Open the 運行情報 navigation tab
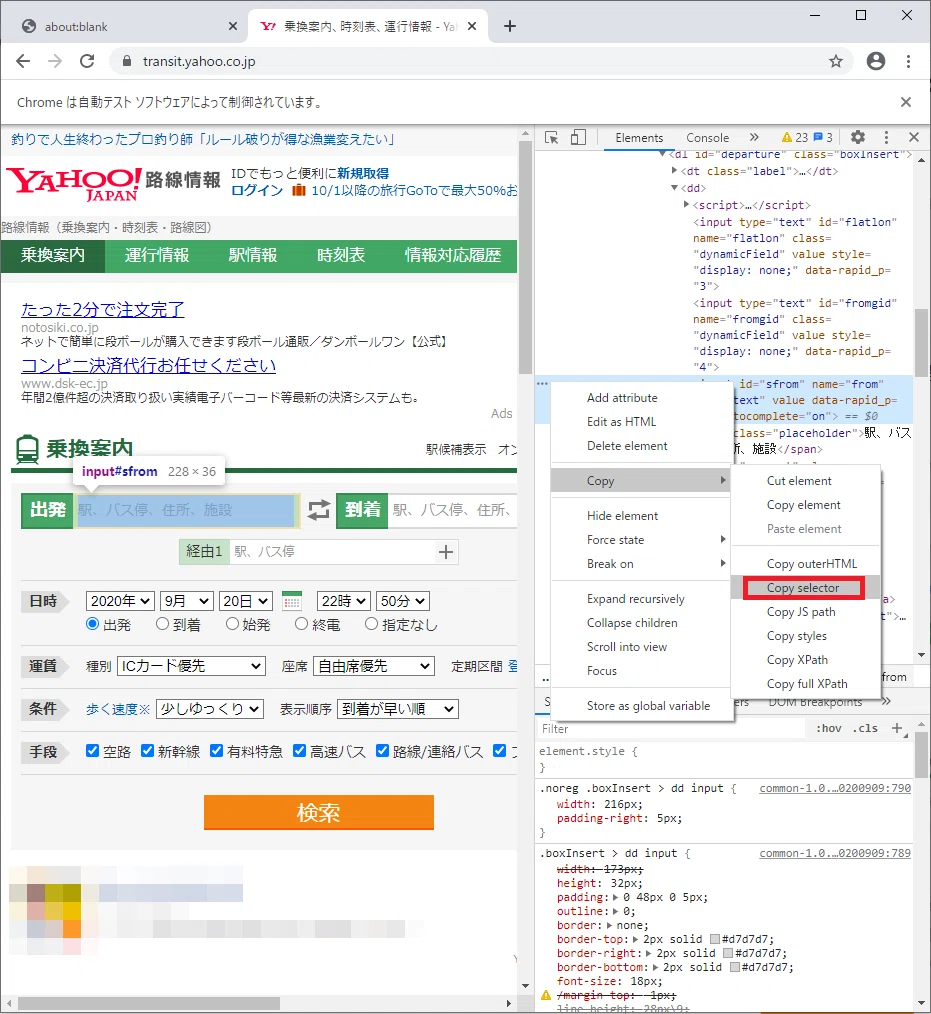 [156, 255]
